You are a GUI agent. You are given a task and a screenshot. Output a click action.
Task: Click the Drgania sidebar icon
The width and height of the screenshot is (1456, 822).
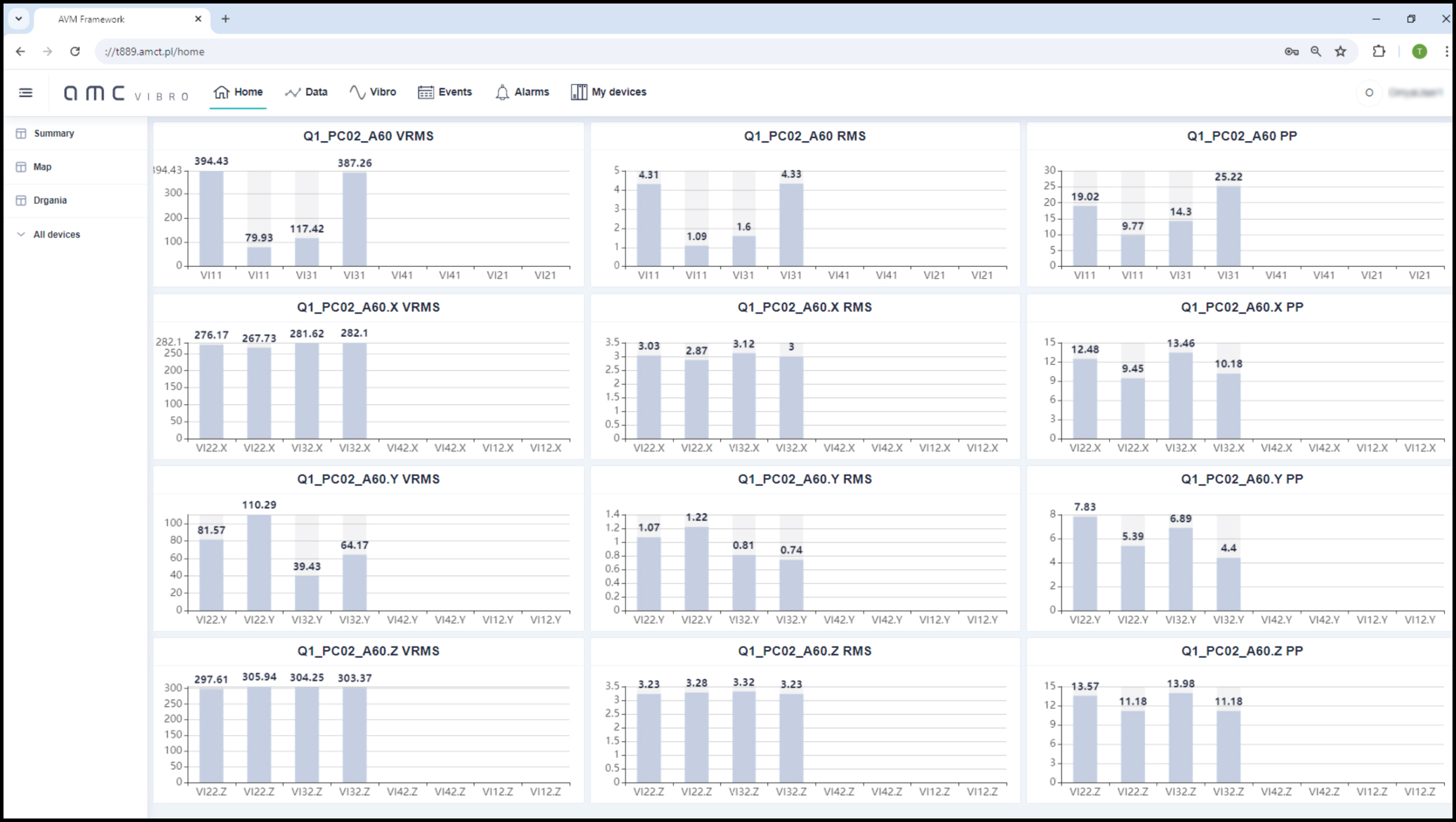click(21, 201)
